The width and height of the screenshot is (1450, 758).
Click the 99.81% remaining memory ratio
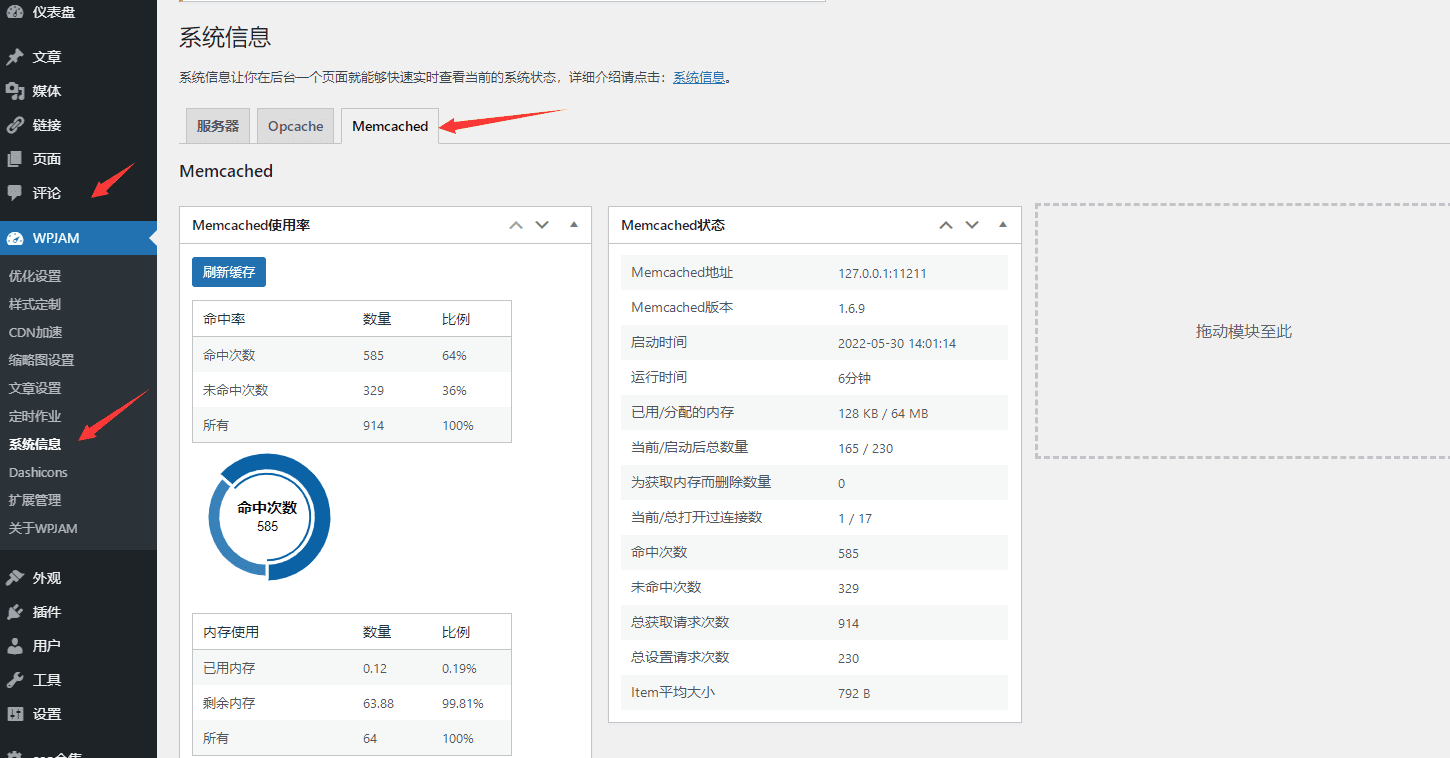[x=463, y=703]
